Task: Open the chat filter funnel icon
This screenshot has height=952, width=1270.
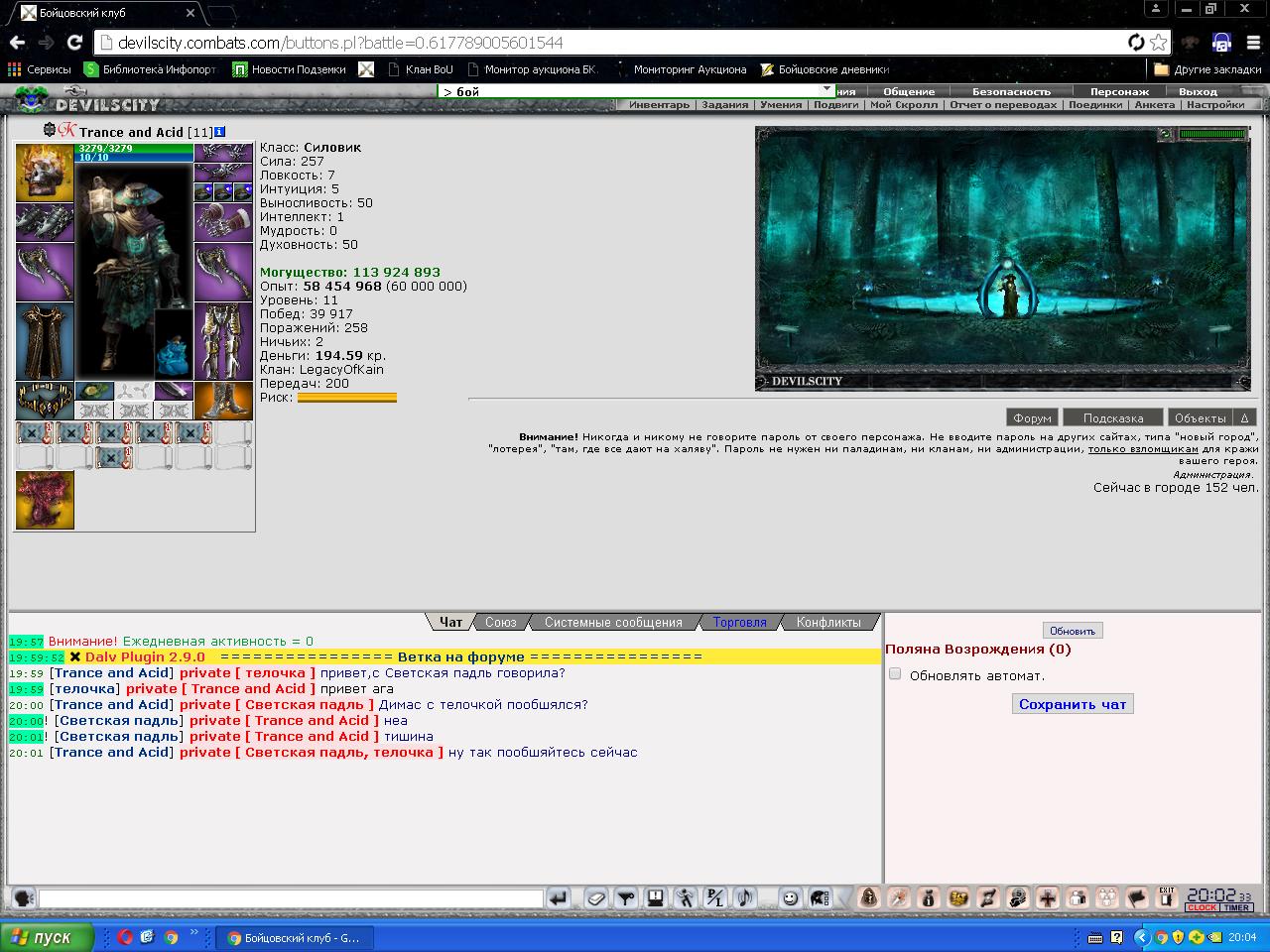Action: point(625,898)
